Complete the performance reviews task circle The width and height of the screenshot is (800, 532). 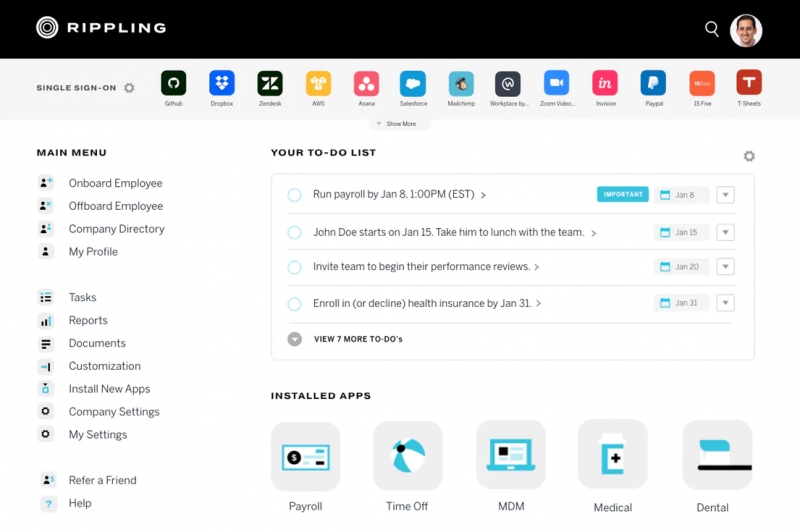(294, 267)
